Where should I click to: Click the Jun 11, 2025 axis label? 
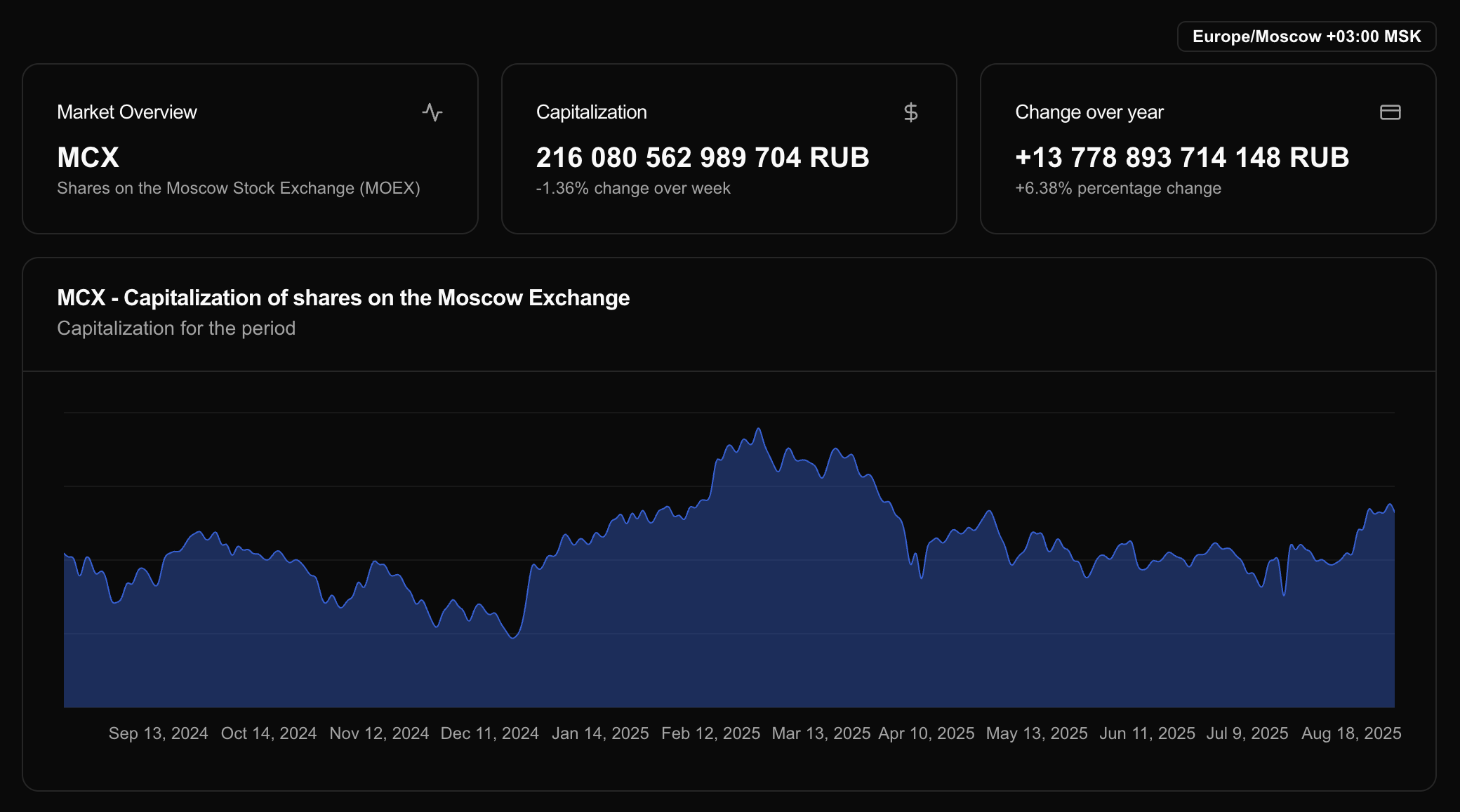(x=1147, y=733)
